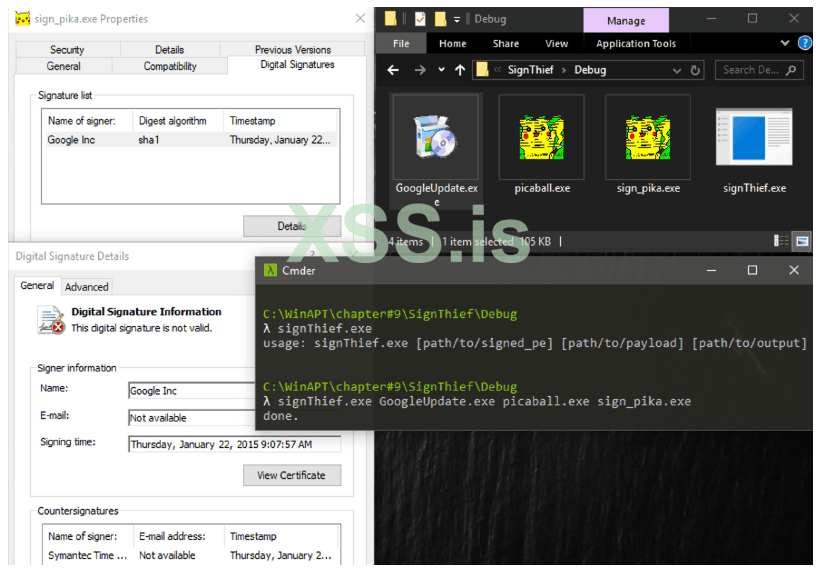Expand address bar history dropdown
This screenshot has width=816, height=568.
(677, 70)
